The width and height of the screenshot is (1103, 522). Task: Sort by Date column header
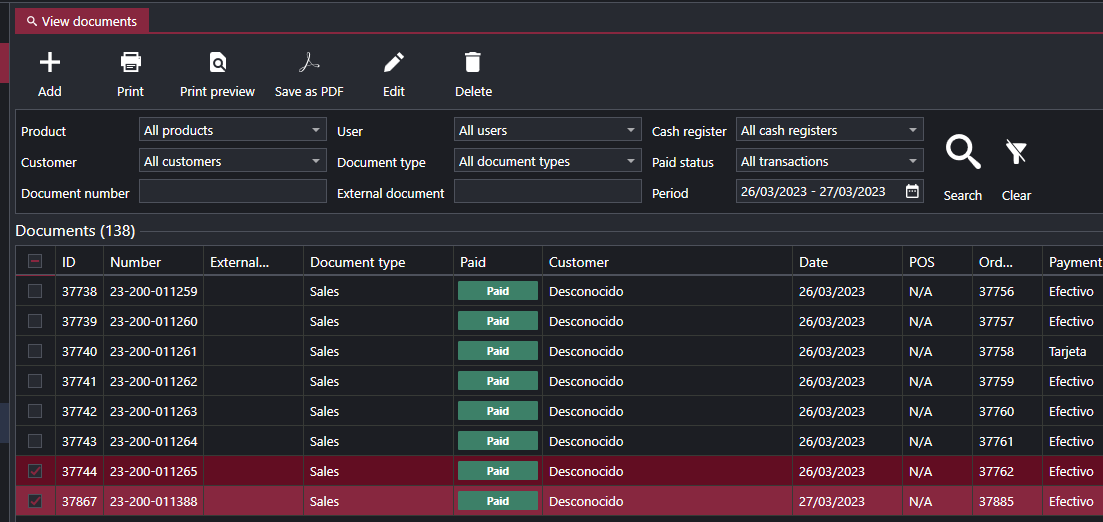pyautogui.click(x=813, y=262)
